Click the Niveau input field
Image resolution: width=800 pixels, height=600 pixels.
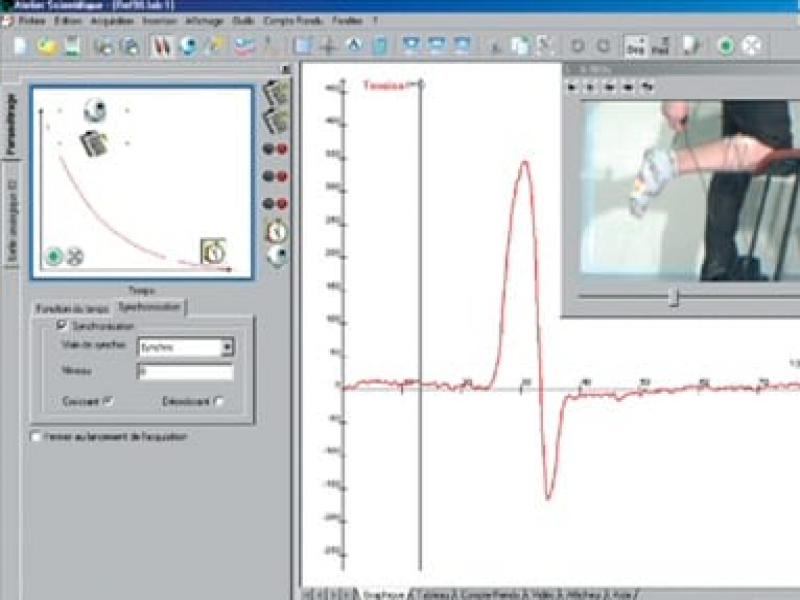click(x=185, y=372)
